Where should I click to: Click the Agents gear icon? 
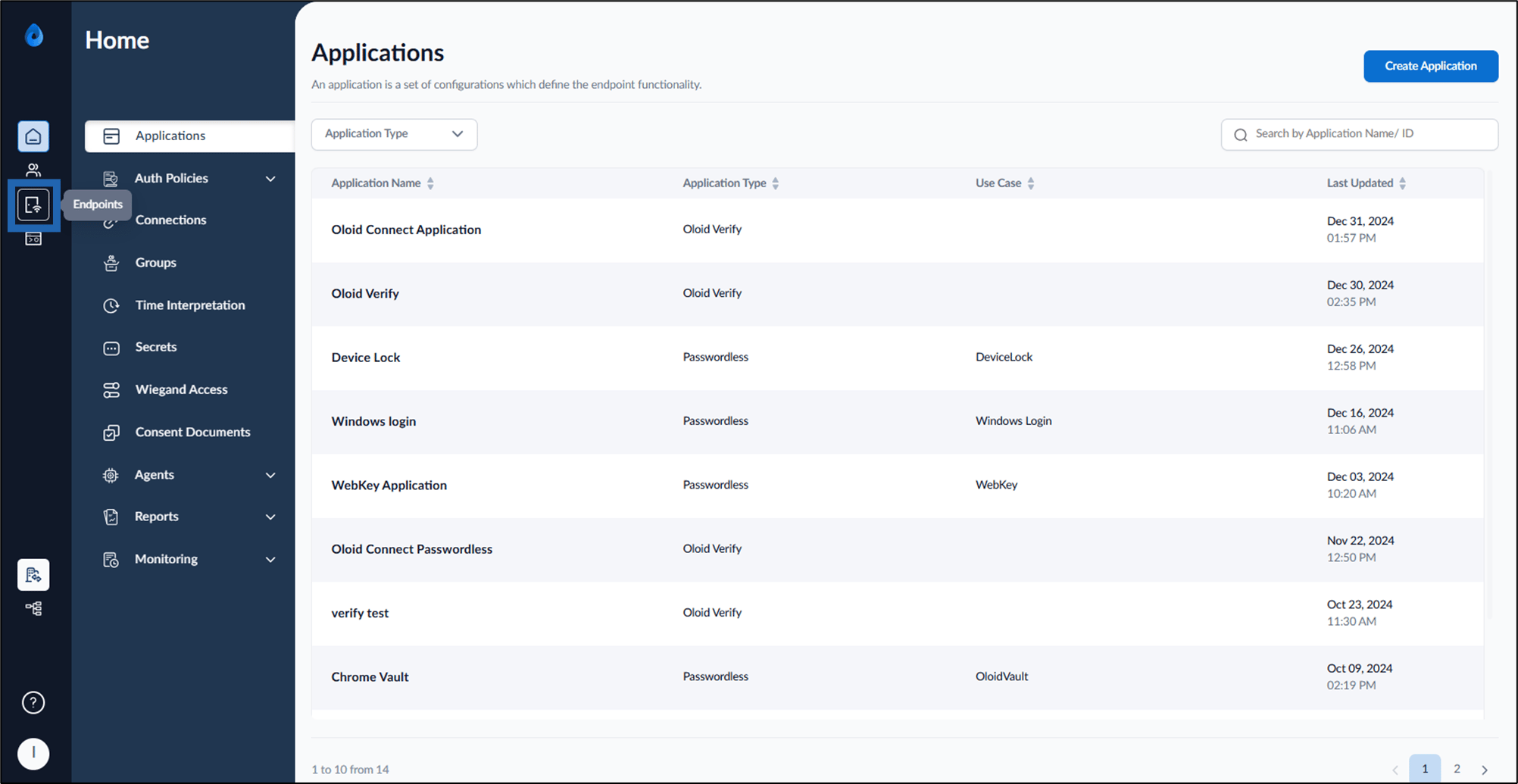111,475
